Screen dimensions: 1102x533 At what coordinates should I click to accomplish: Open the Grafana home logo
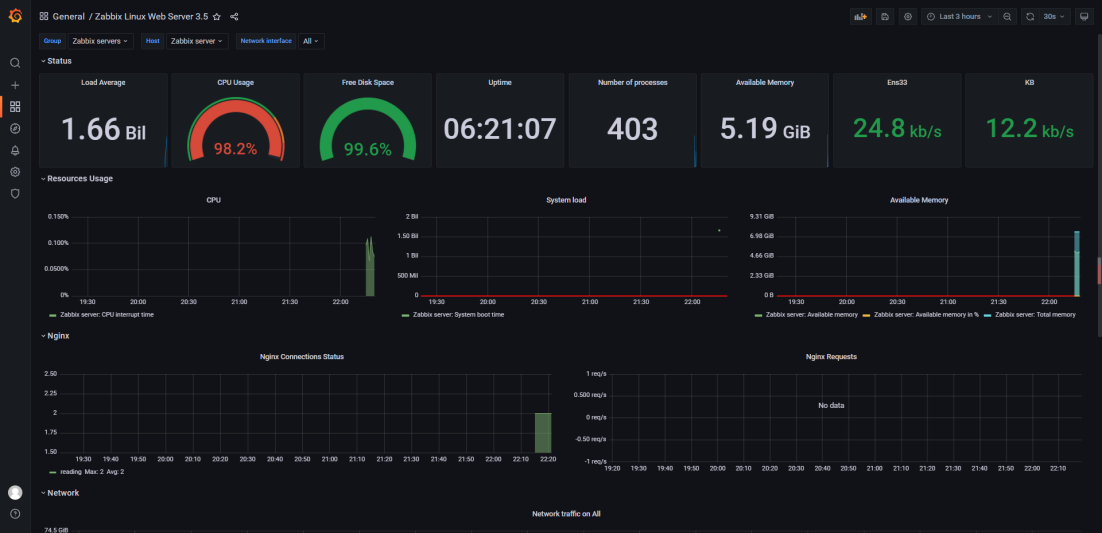[15, 15]
